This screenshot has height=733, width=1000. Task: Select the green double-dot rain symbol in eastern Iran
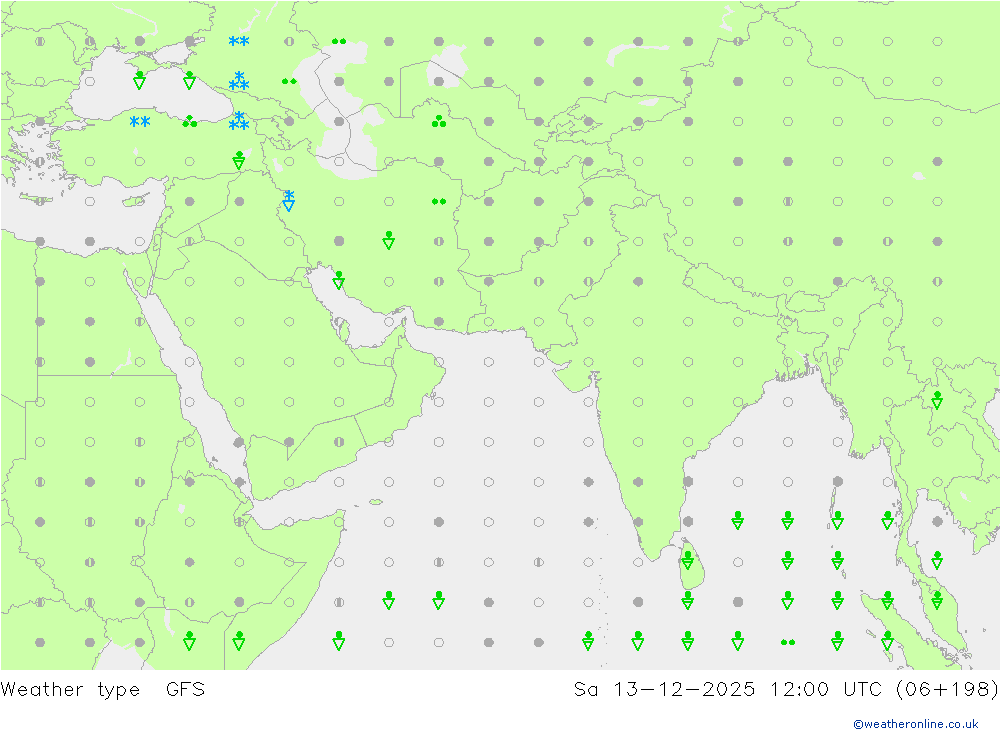click(439, 202)
